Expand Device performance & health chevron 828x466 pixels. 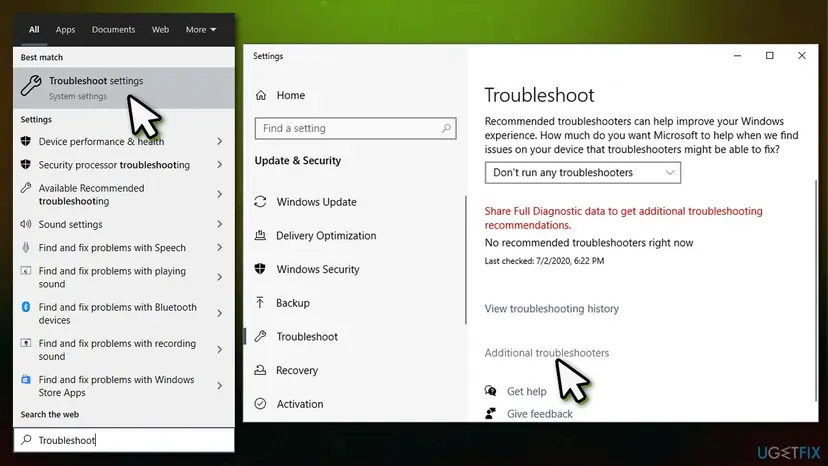(x=220, y=141)
